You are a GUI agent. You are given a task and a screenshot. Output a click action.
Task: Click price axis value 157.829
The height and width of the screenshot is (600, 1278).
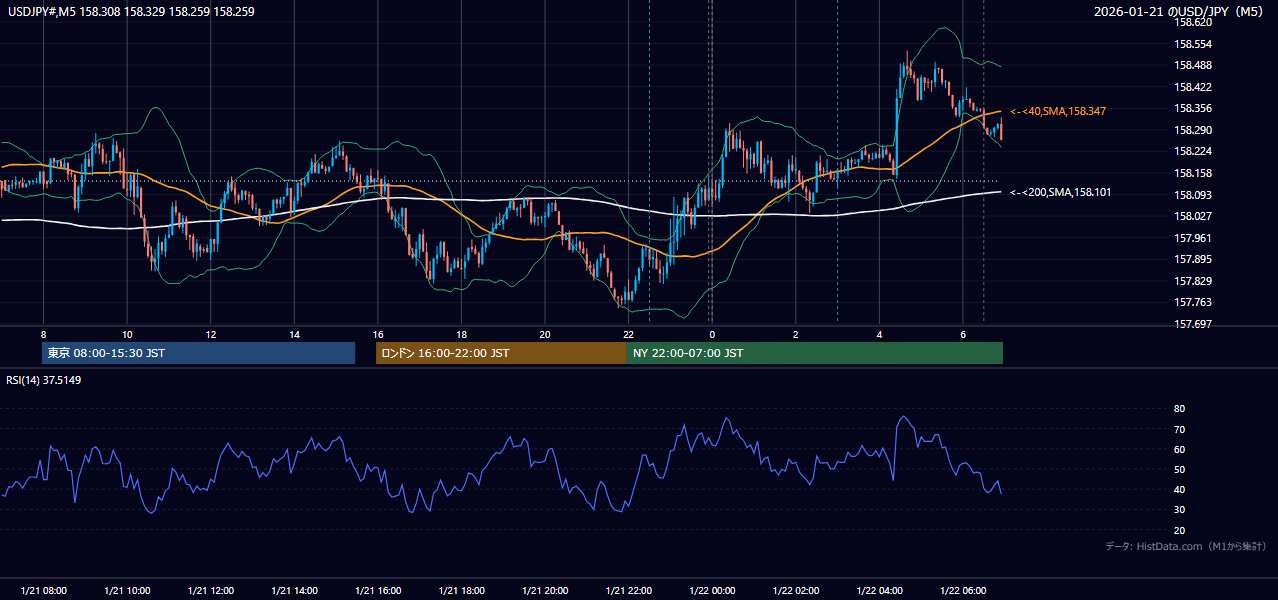pyautogui.click(x=1192, y=281)
